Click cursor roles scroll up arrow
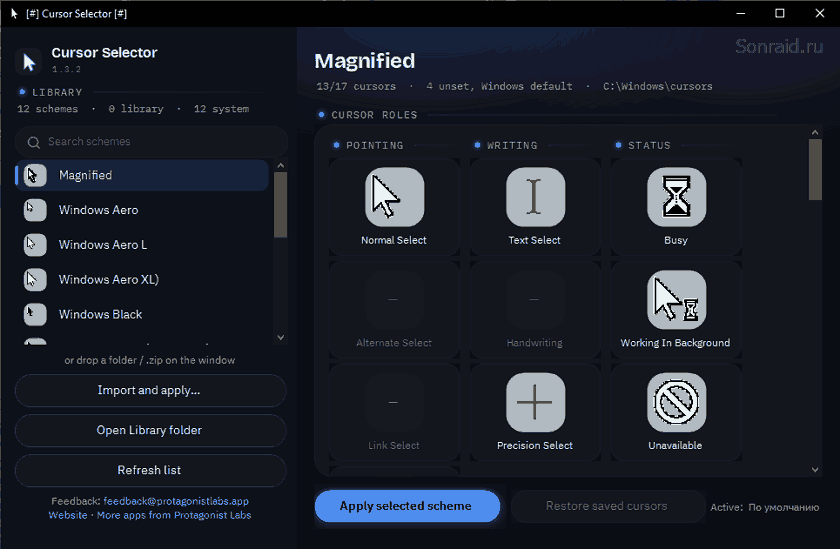 (815, 132)
